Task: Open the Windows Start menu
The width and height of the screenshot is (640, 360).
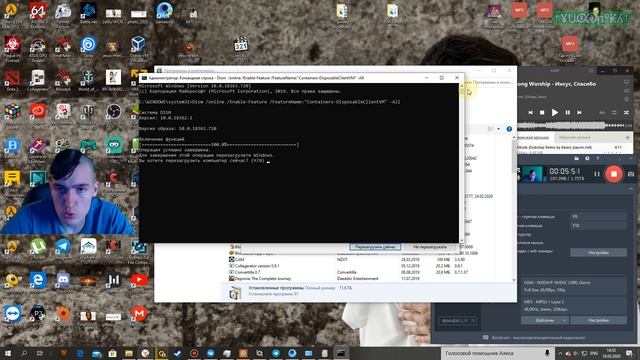Action: tap(7, 353)
